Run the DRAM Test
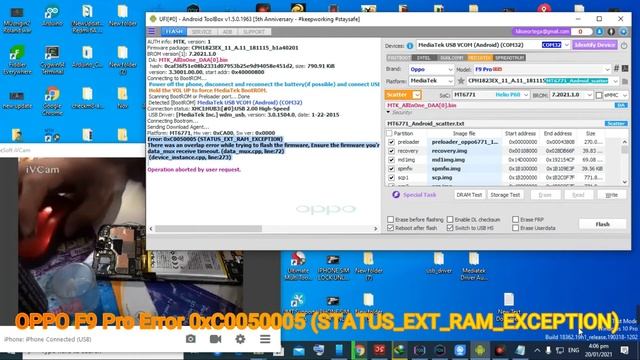Image resolution: width=640 pixels, height=360 pixels. (x=469, y=195)
